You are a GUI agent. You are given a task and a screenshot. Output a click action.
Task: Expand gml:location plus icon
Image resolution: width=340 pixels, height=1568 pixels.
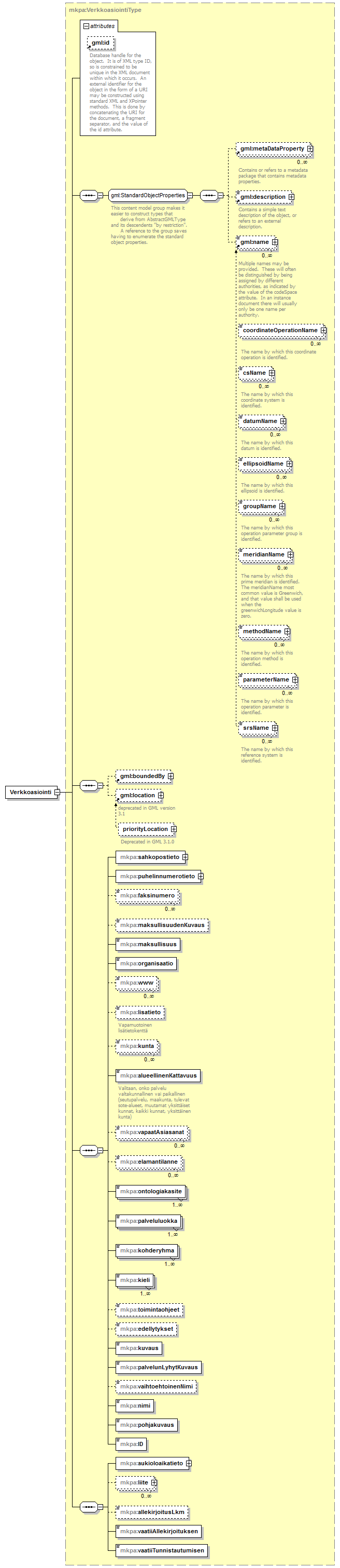pos(161,795)
